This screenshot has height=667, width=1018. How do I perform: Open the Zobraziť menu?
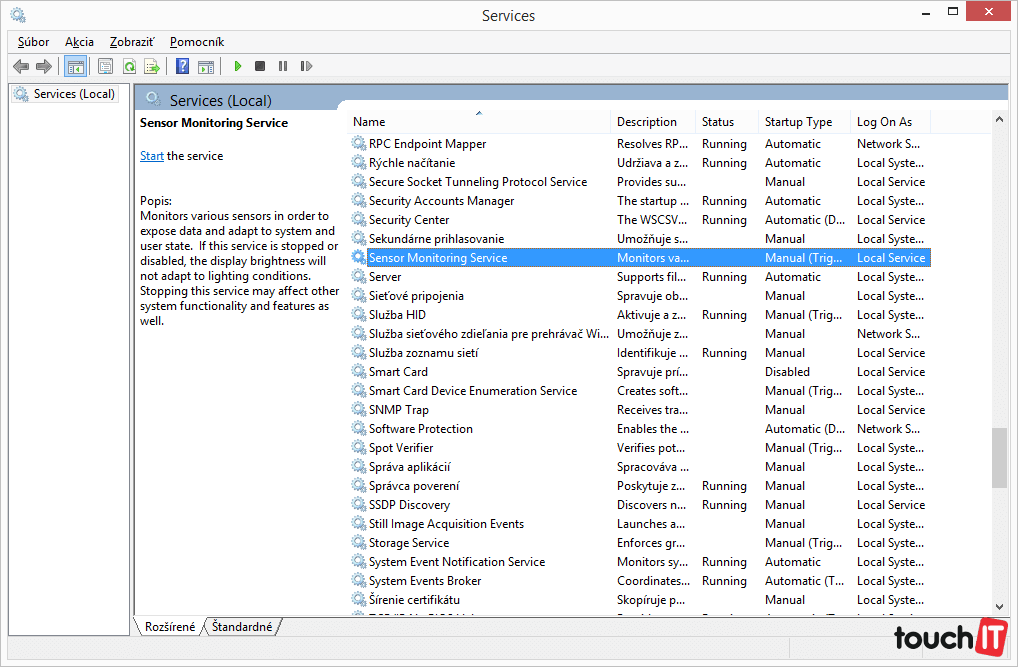coord(132,42)
